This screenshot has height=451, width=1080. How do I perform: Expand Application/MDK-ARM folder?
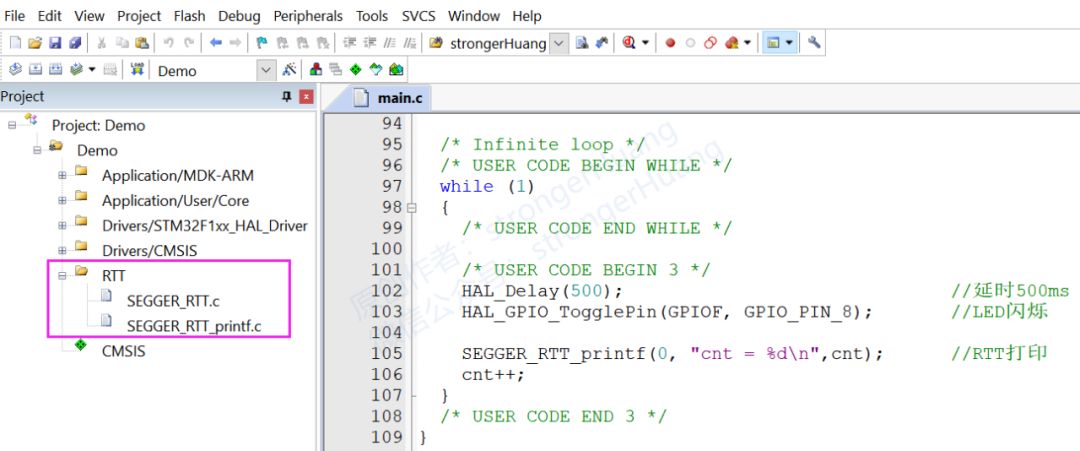click(x=63, y=176)
